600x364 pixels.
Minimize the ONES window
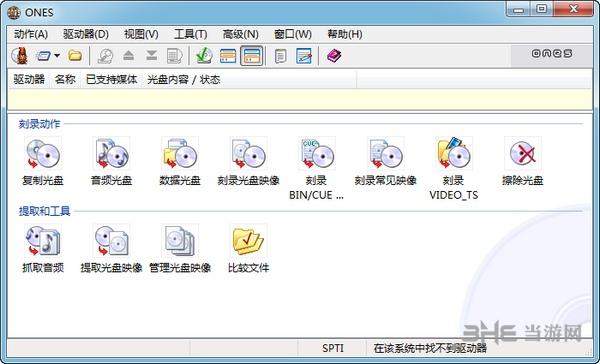518,9
